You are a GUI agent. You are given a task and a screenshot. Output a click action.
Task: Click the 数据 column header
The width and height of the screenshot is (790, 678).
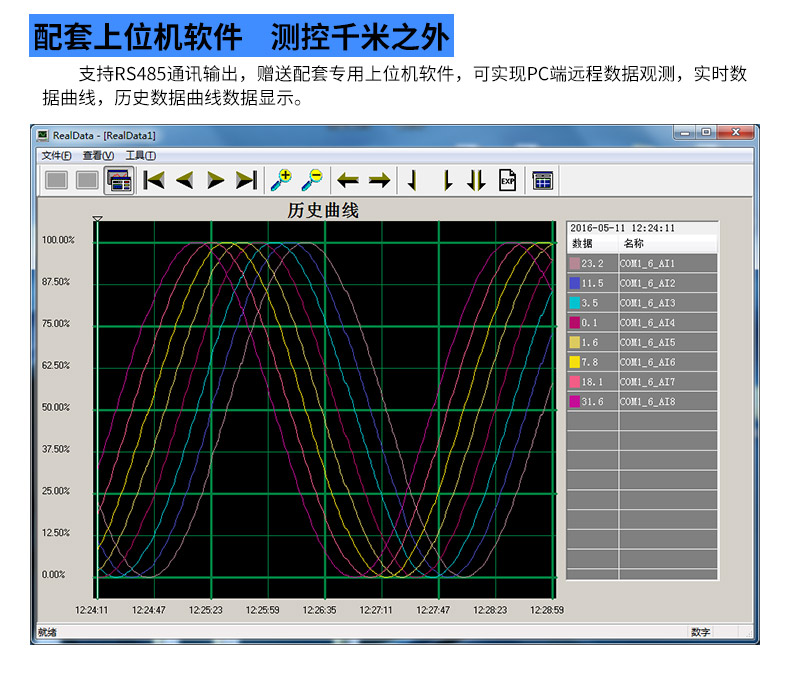pos(582,243)
